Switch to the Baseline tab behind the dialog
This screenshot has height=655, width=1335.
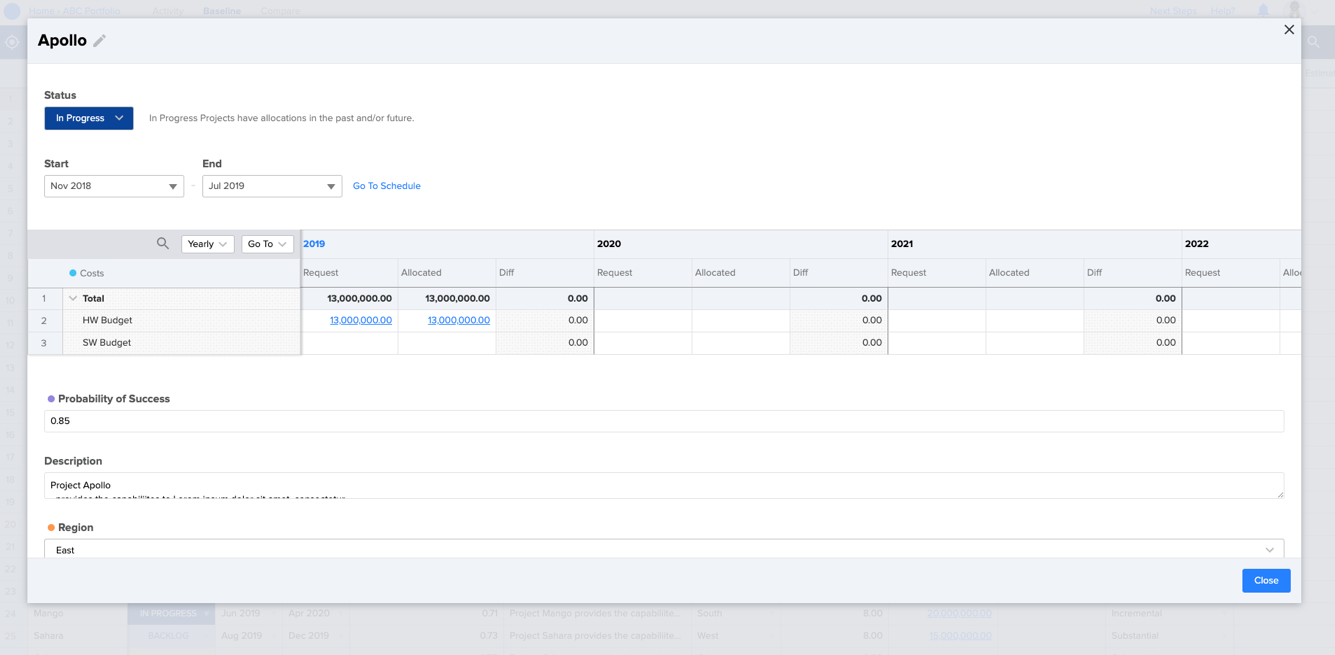[222, 11]
